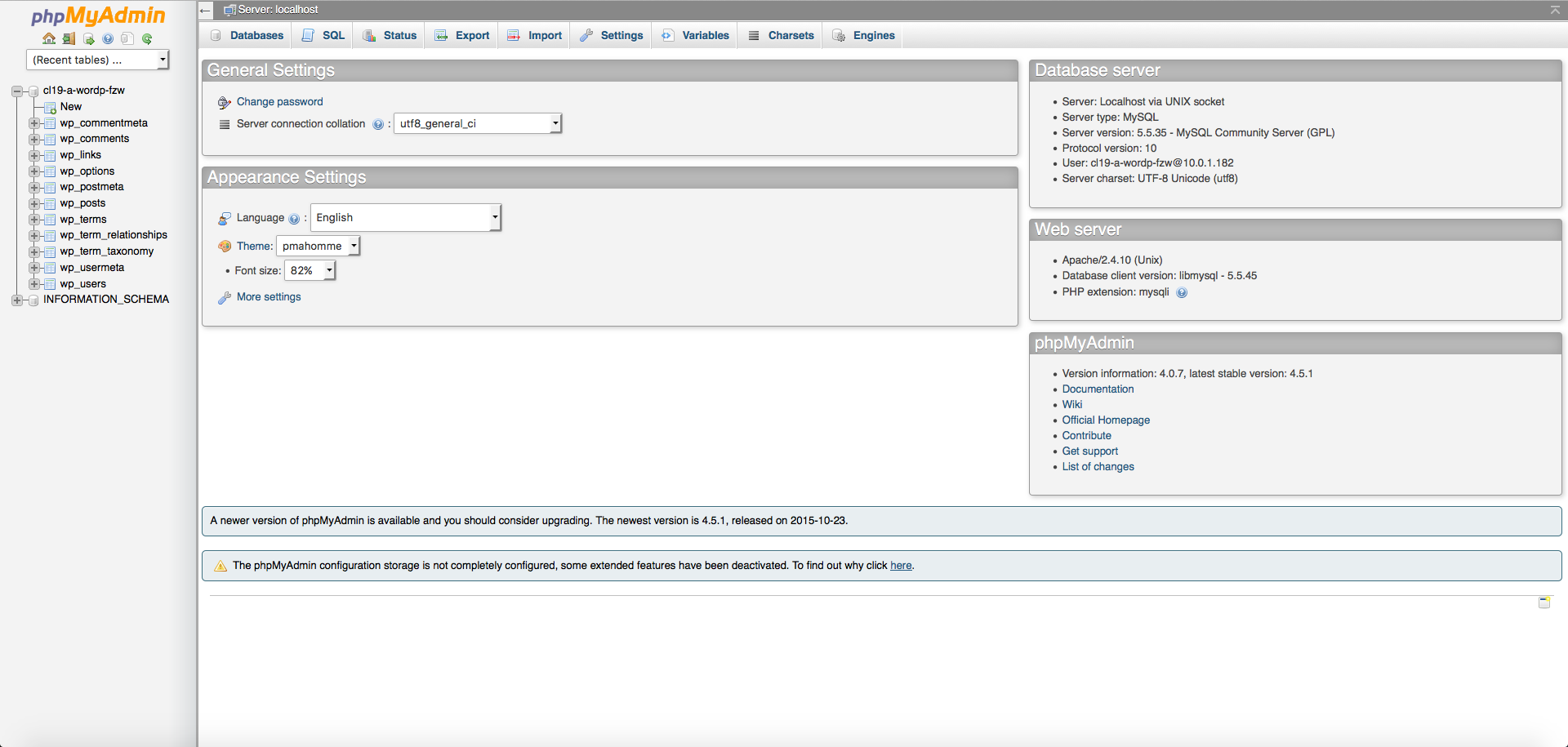Viewport: 1568px width, 747px height.
Task: Open the Export tab
Action: click(462, 35)
